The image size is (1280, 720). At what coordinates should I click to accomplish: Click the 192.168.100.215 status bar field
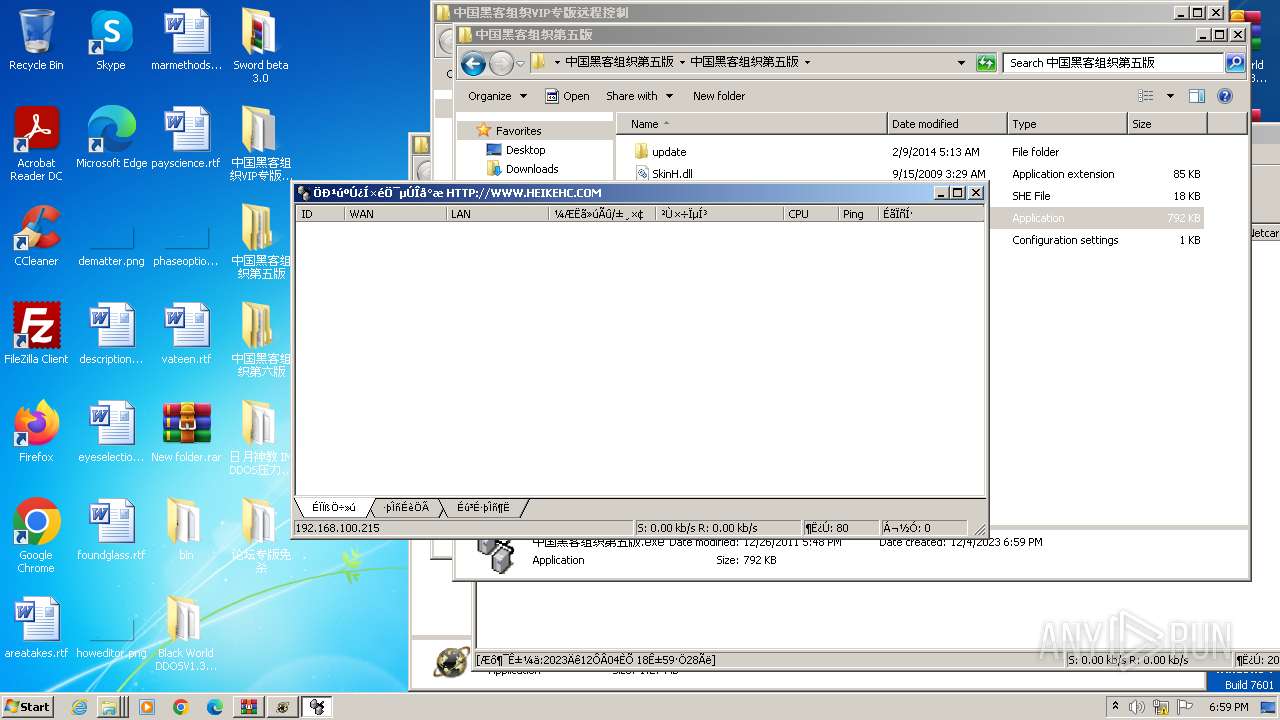(x=464, y=528)
